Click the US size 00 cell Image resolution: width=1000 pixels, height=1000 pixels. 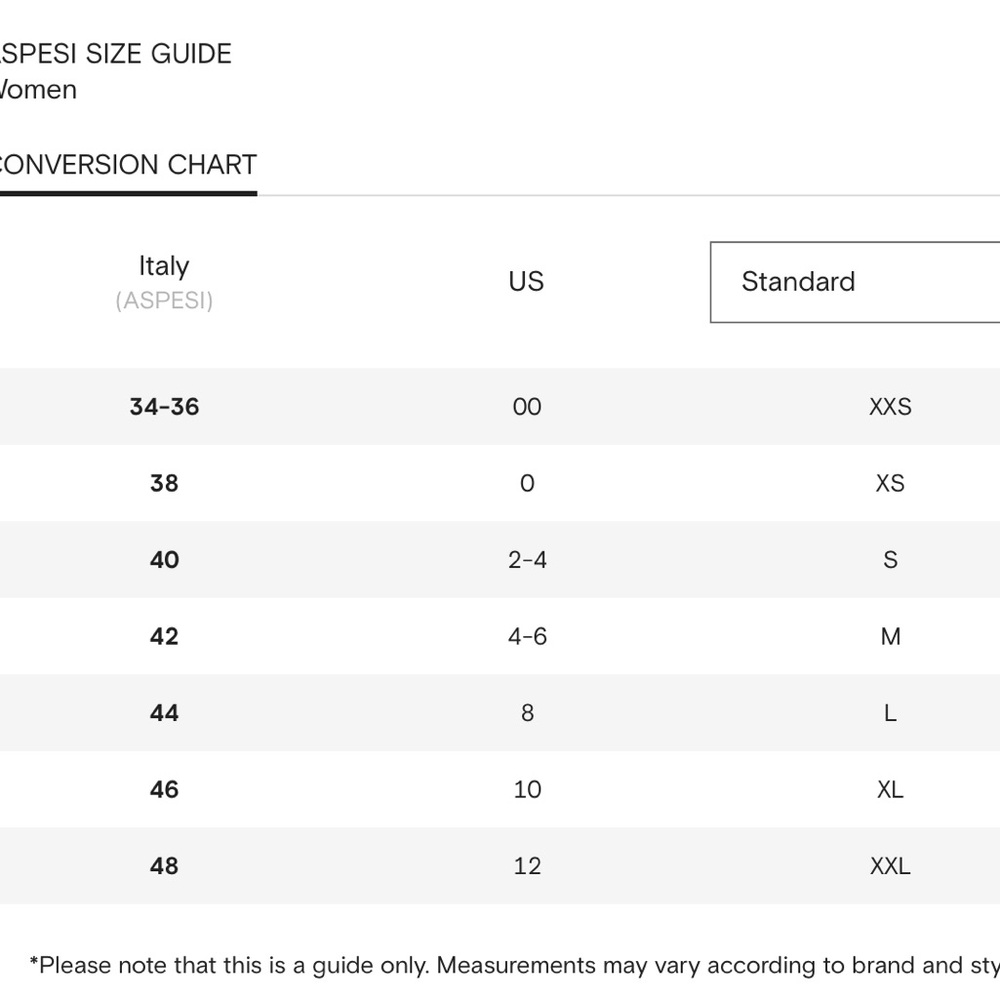click(x=527, y=407)
